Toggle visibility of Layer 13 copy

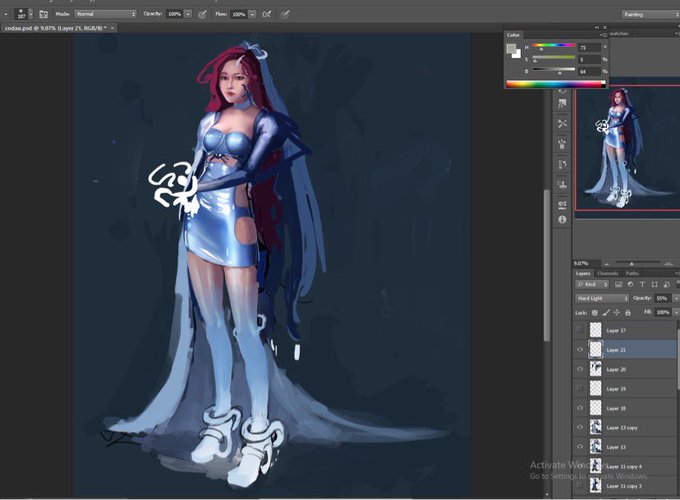(x=580, y=428)
